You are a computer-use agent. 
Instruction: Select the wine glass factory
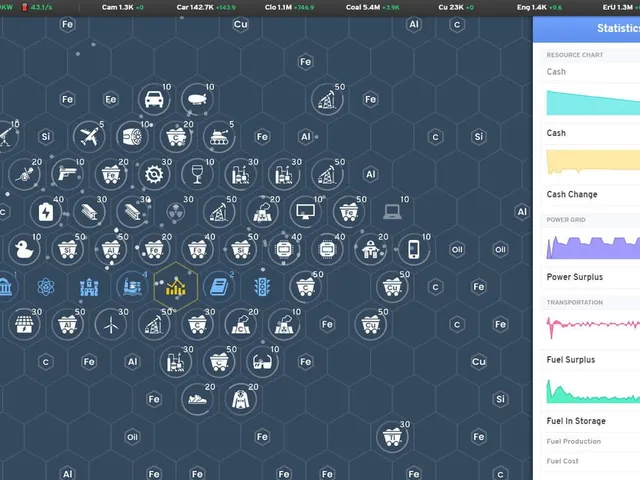pos(197,174)
